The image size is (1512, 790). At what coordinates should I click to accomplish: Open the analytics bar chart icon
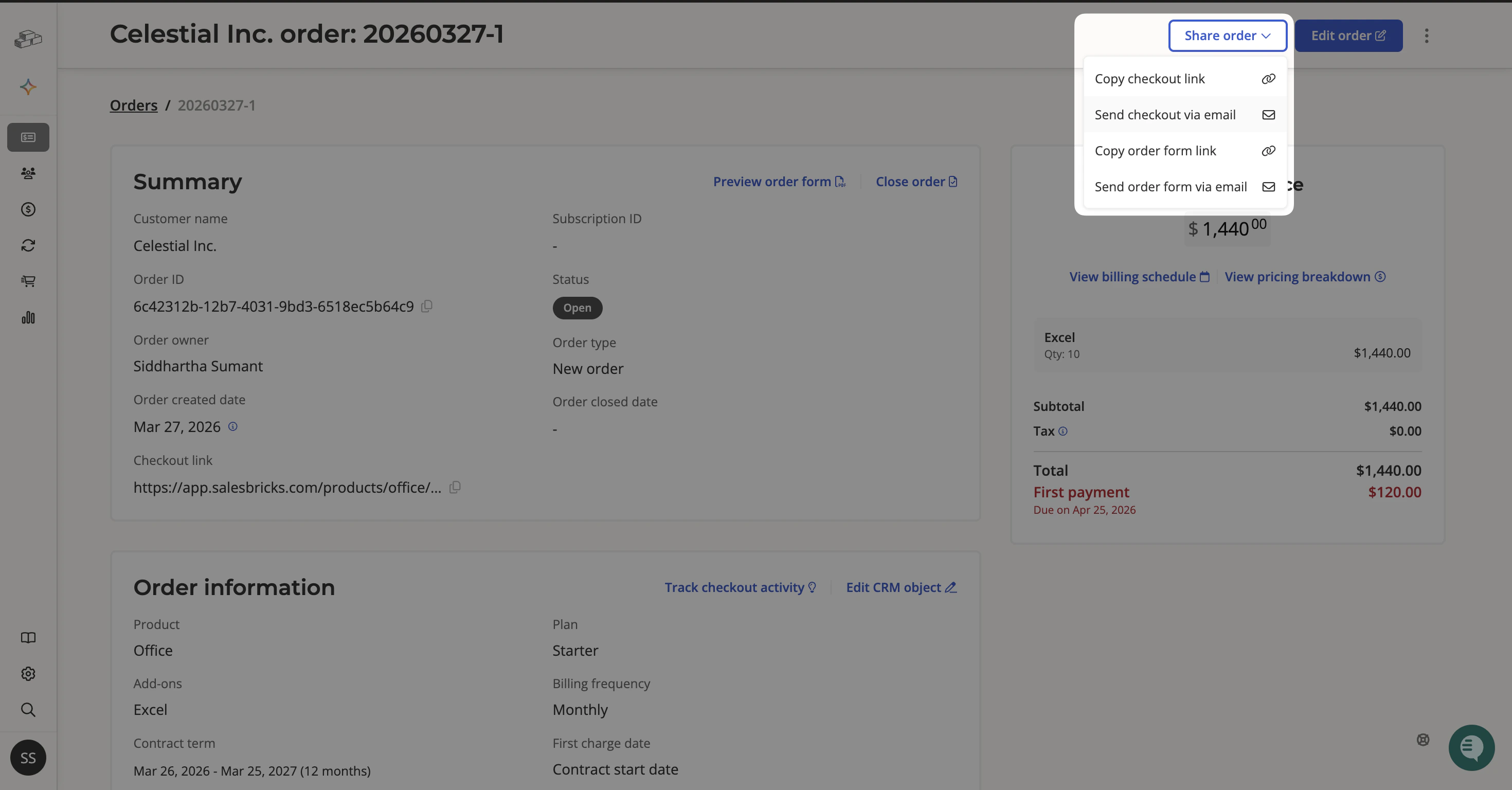tap(28, 317)
